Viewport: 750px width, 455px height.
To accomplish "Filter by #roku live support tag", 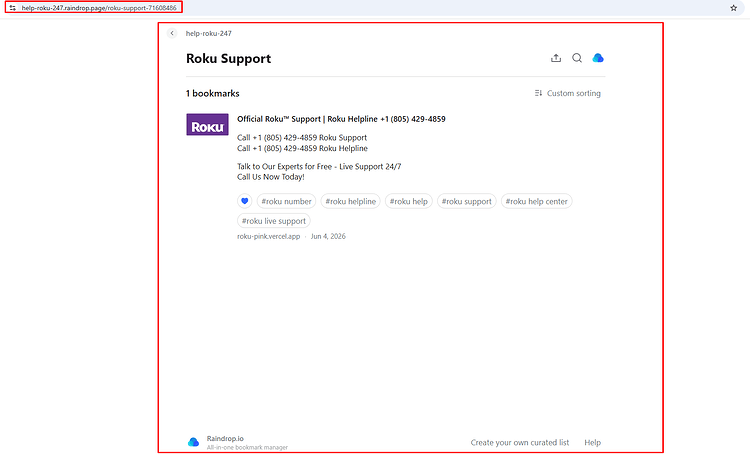I will (x=274, y=221).
